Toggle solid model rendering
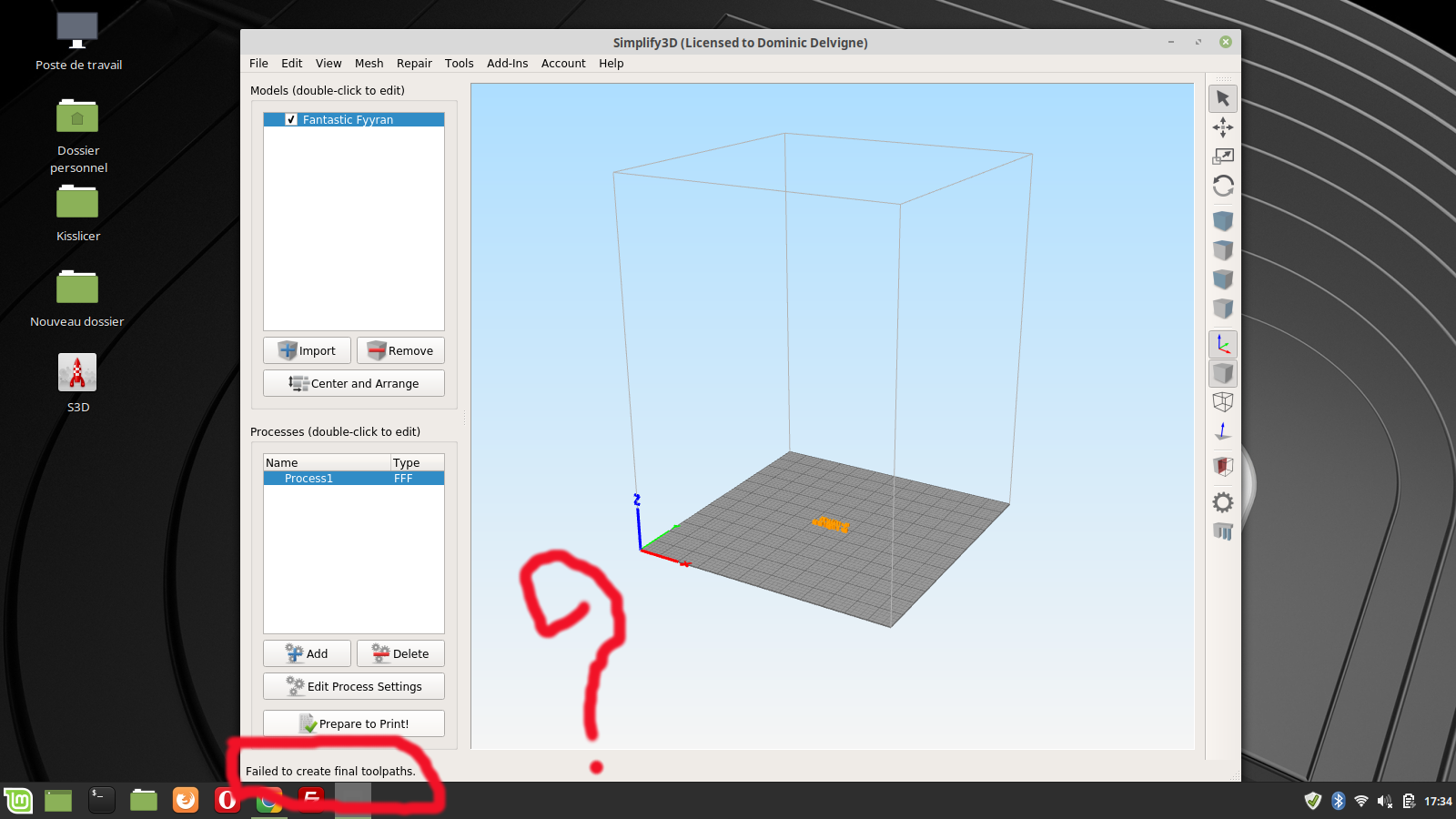This screenshot has height=819, width=1456. (1223, 373)
